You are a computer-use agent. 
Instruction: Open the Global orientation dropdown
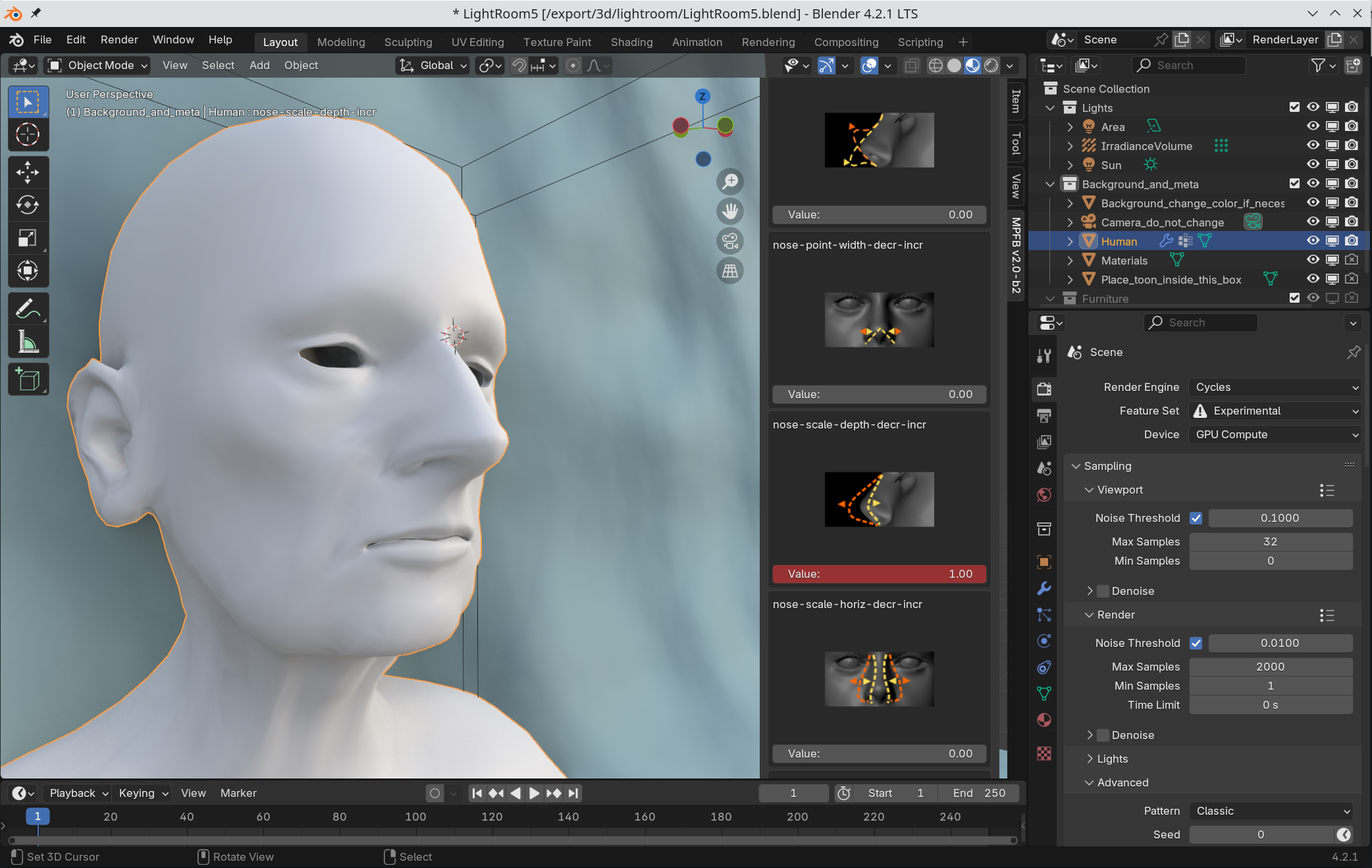[x=433, y=65]
